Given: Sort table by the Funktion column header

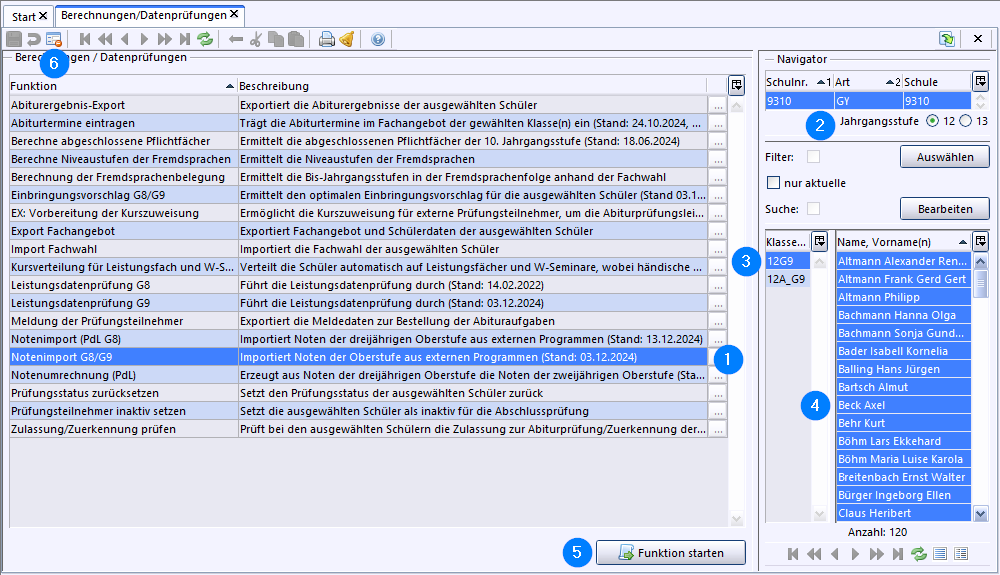Looking at the screenshot, I should tap(123, 85).
